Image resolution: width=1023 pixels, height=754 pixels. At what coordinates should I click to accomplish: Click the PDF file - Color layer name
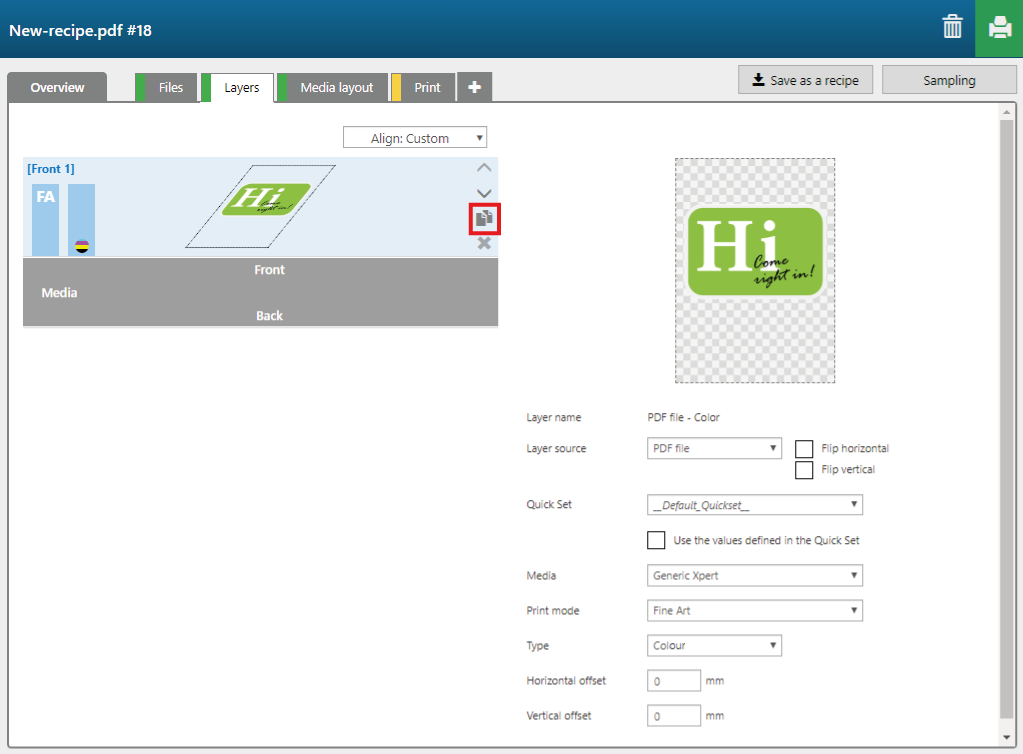(x=683, y=417)
